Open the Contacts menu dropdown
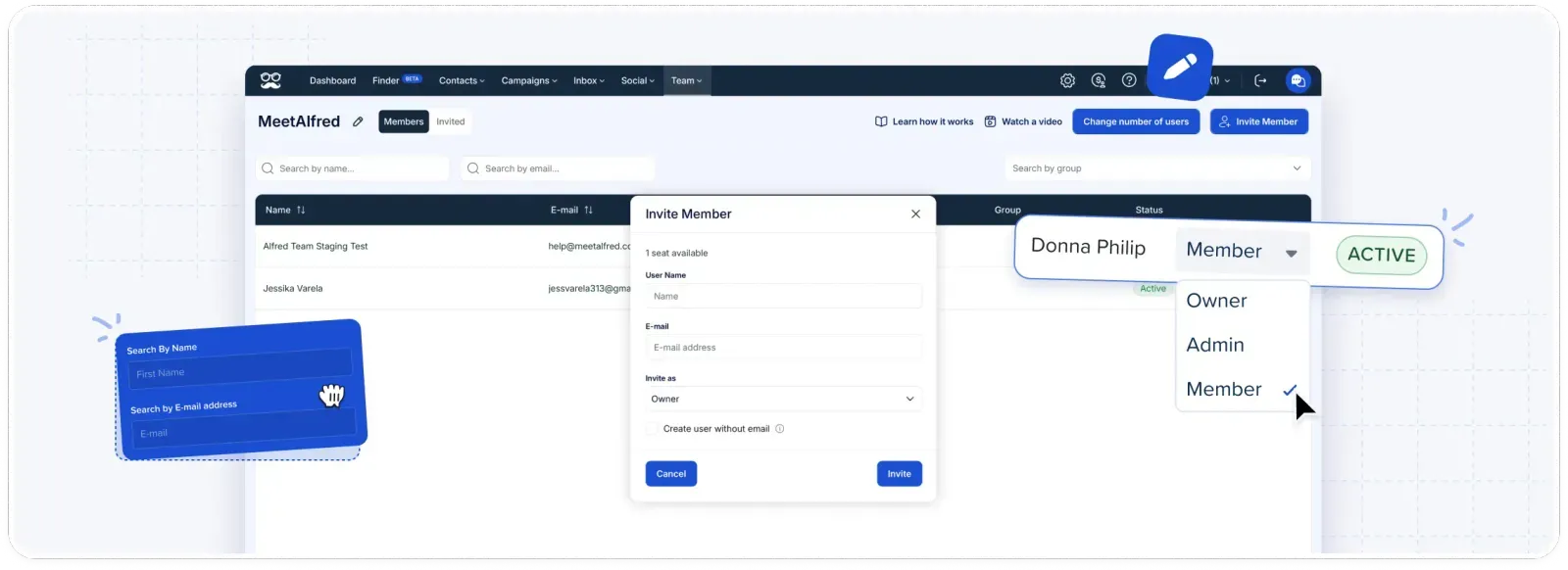Viewport: 1568px width, 570px height. pos(462,80)
